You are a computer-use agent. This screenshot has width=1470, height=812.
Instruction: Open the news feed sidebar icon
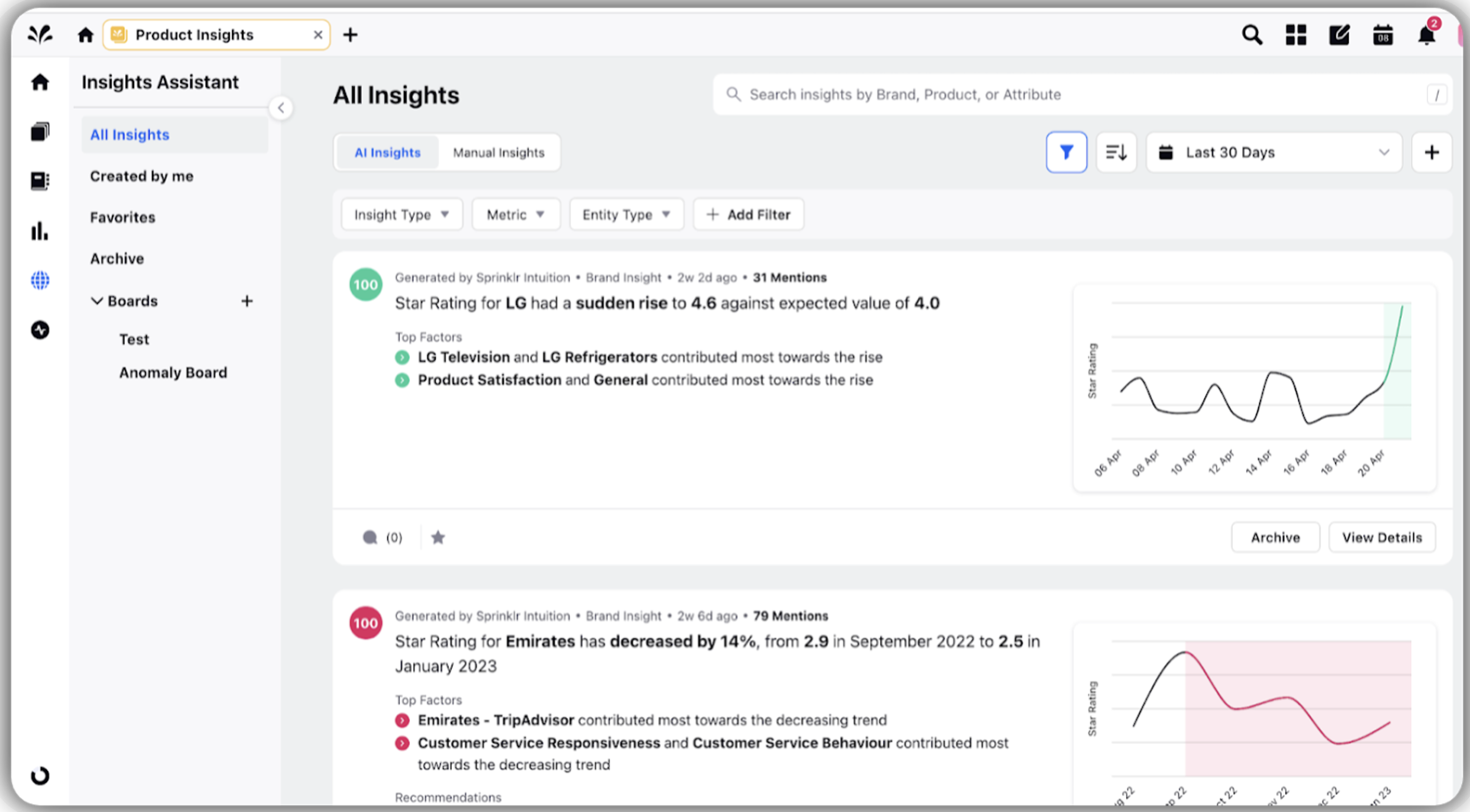tap(40, 181)
